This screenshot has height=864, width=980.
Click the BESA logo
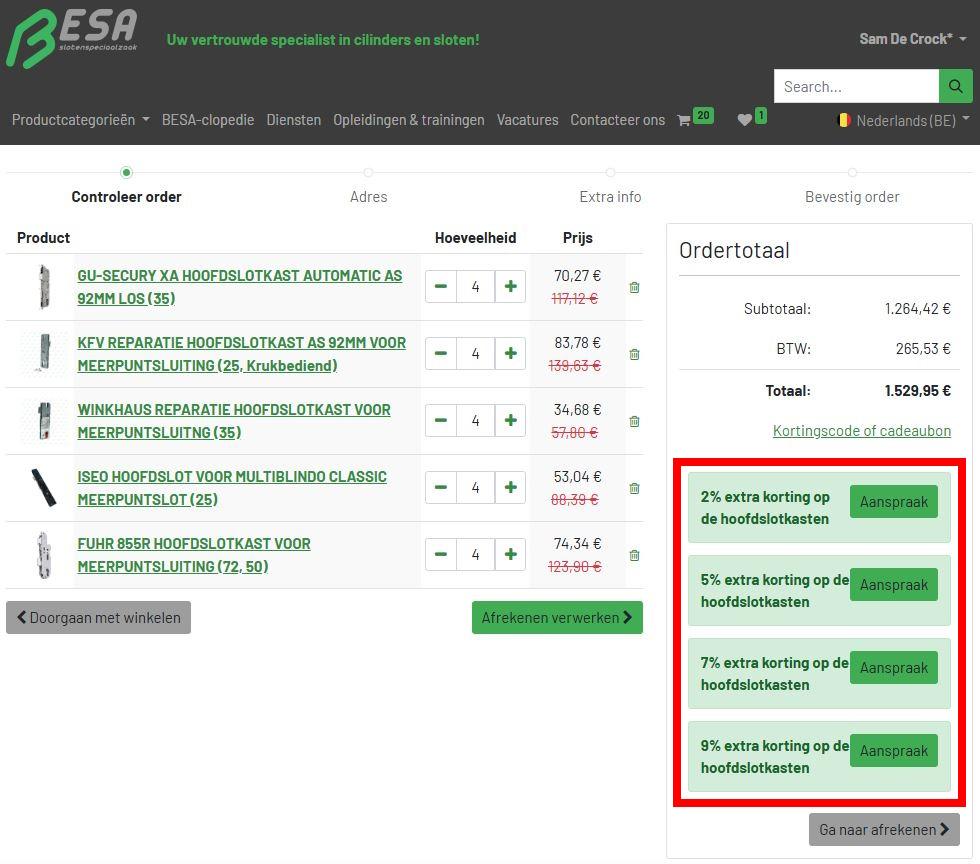pos(71,38)
